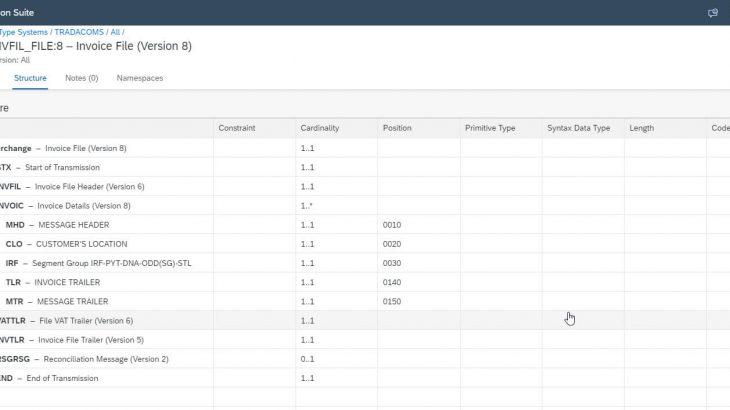This screenshot has width=730, height=410.
Task: Click position value 0010
Action: (x=392, y=225)
